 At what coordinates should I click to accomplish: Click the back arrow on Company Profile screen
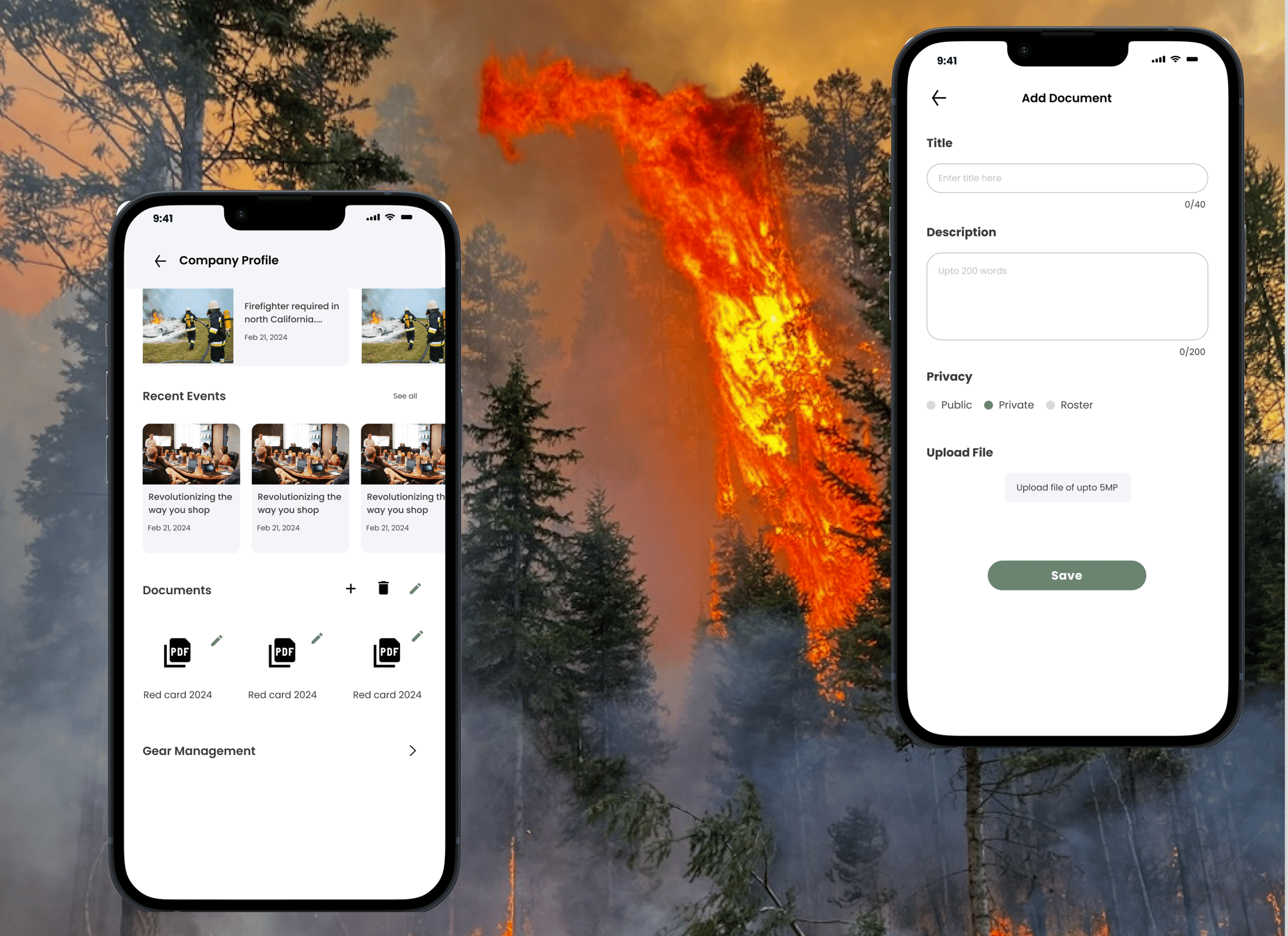click(160, 260)
